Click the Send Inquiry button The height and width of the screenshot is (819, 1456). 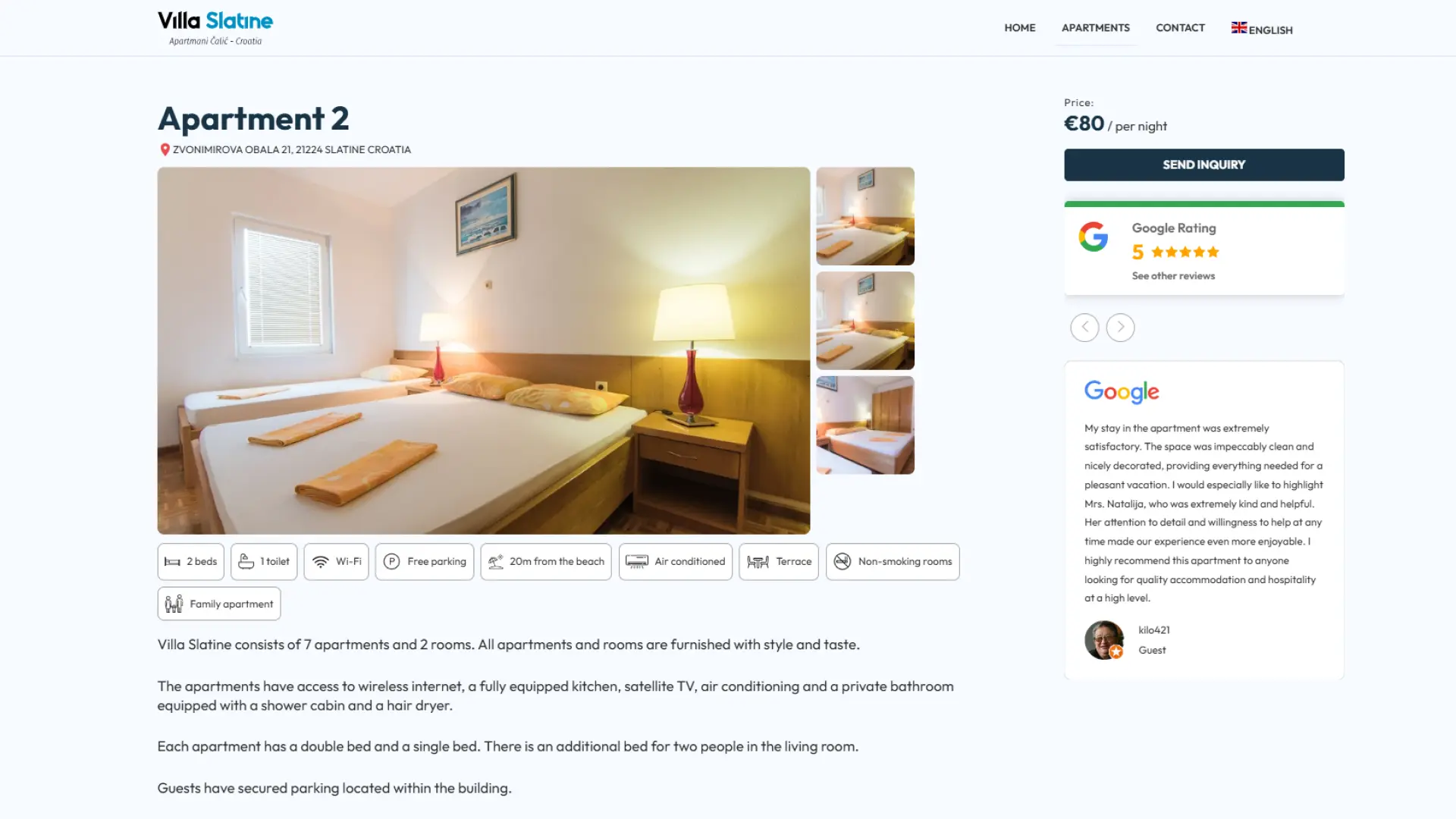pyautogui.click(x=1204, y=165)
